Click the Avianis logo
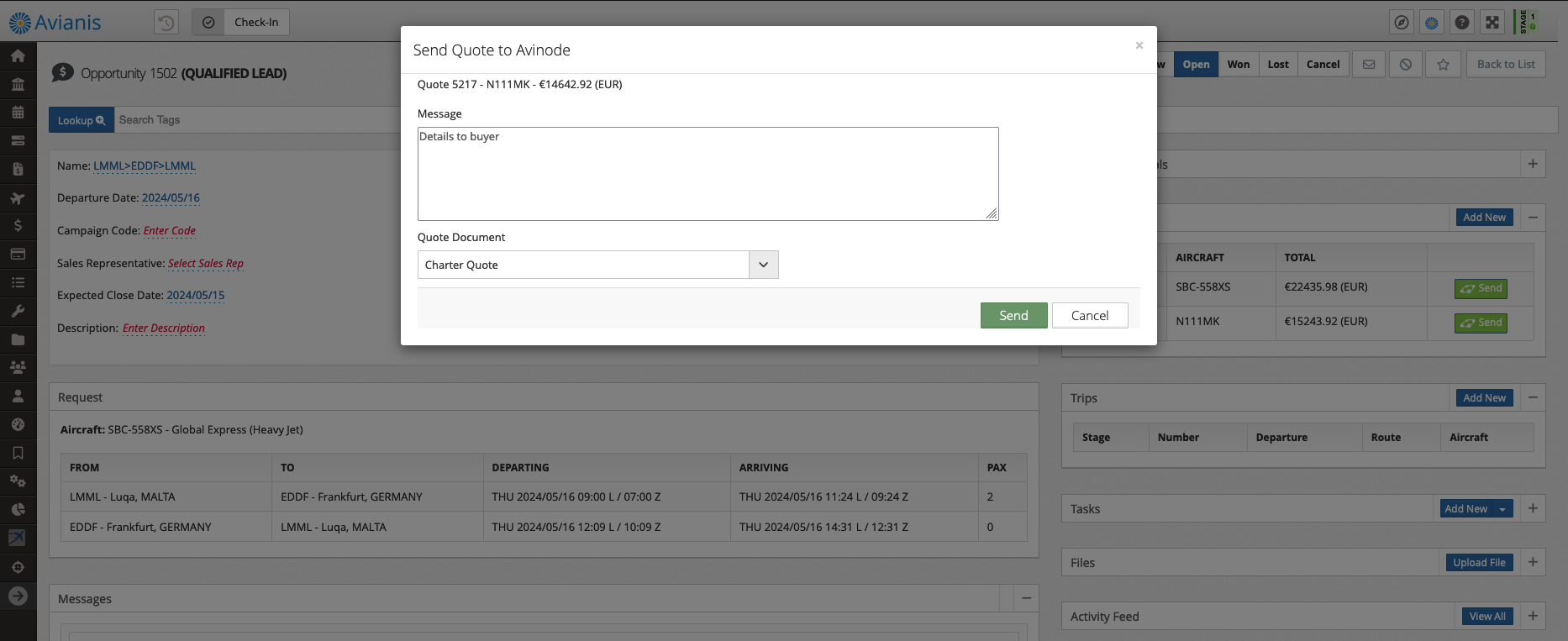 (x=55, y=23)
